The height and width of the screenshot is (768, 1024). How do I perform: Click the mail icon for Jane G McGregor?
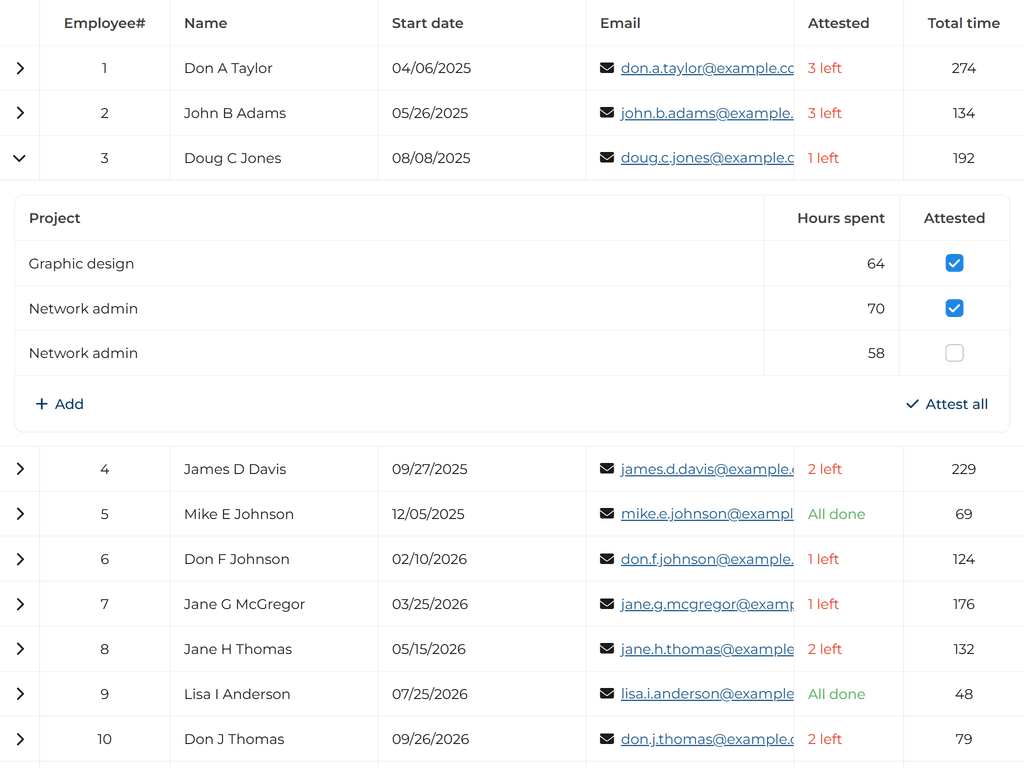pyautogui.click(x=607, y=604)
